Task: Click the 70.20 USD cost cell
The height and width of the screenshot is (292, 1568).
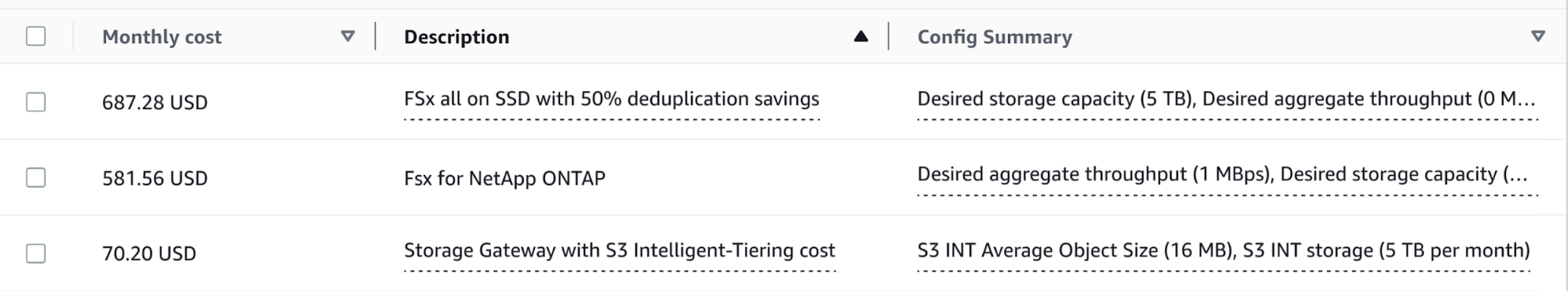Action: coord(149,254)
